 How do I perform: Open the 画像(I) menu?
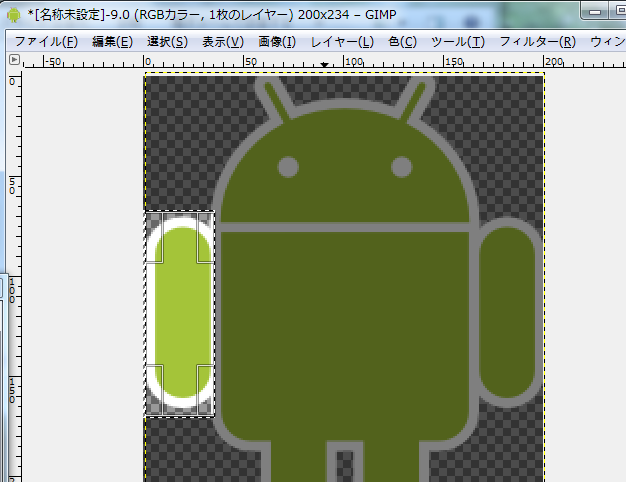point(277,42)
